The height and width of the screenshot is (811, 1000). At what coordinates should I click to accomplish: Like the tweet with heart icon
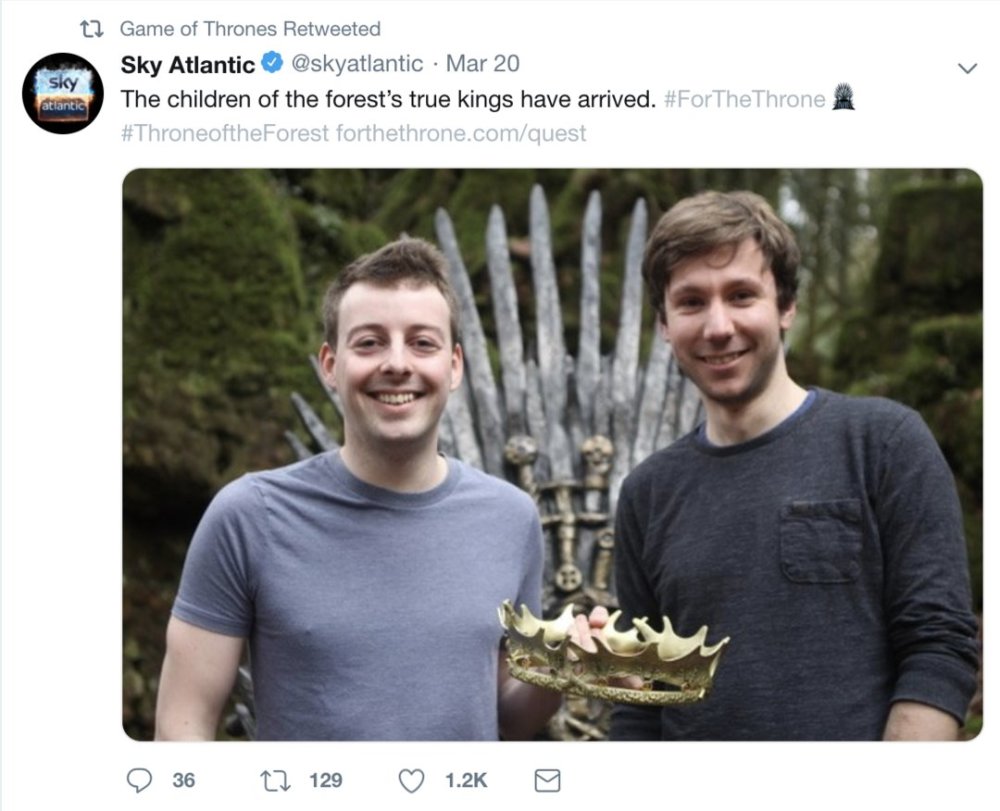[411, 780]
